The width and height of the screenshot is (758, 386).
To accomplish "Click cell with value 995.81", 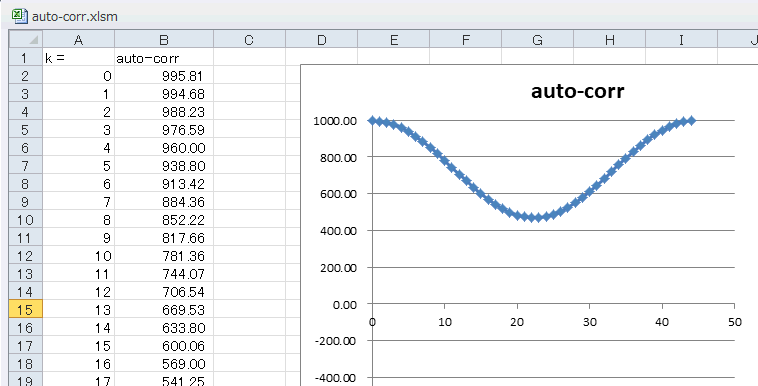I will pyautogui.click(x=164, y=76).
